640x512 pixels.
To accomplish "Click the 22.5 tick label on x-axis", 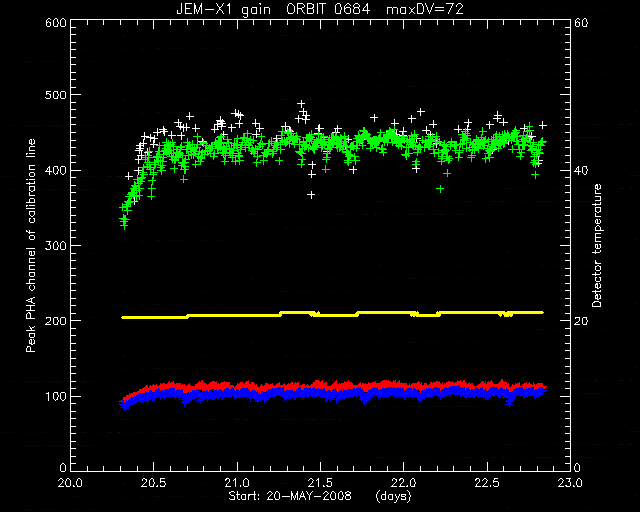I will pos(487,483).
